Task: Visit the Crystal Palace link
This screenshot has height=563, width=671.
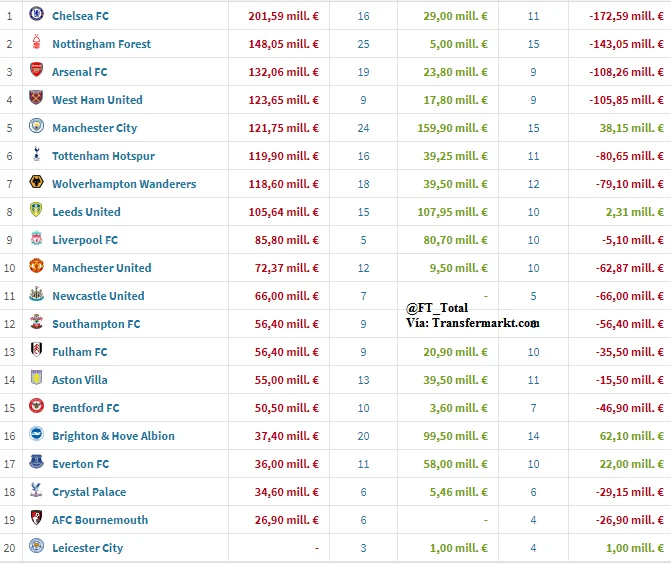Action: [89, 492]
